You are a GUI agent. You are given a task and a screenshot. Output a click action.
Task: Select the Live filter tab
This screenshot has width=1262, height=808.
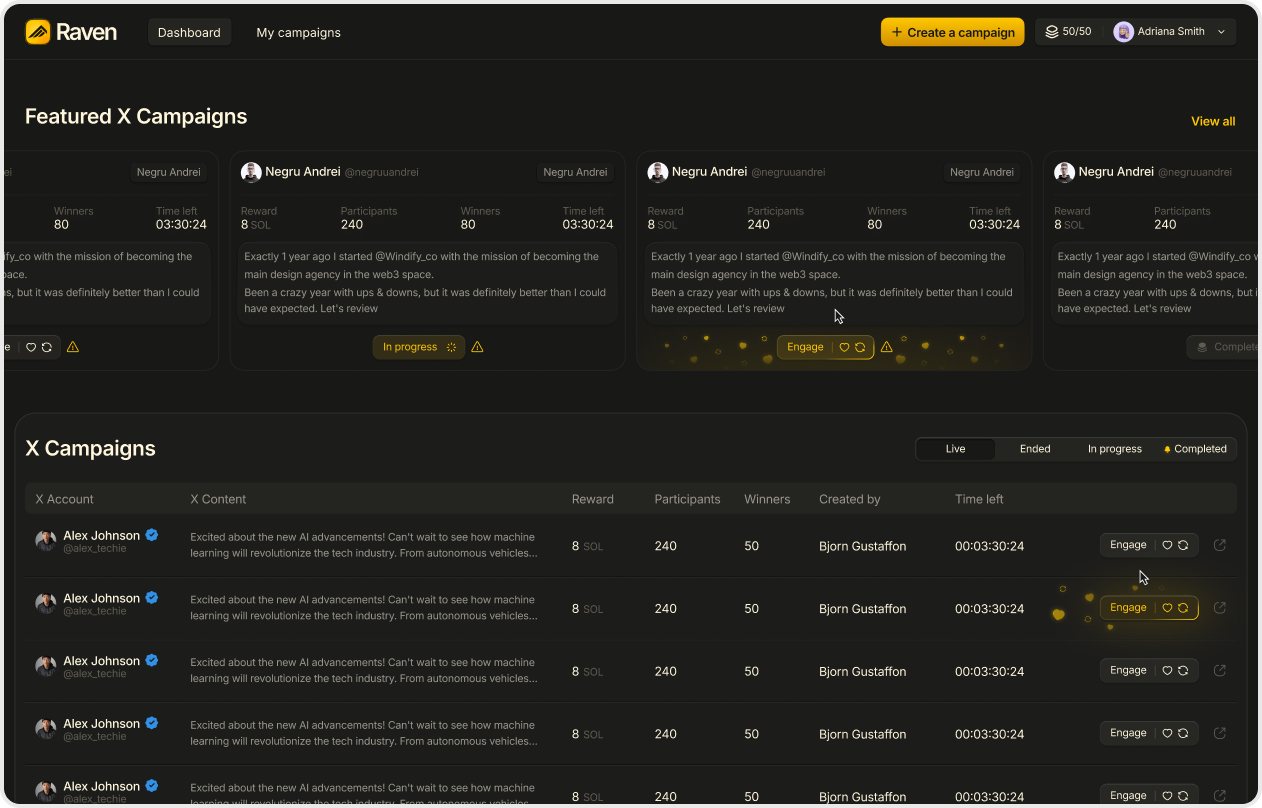coord(955,449)
